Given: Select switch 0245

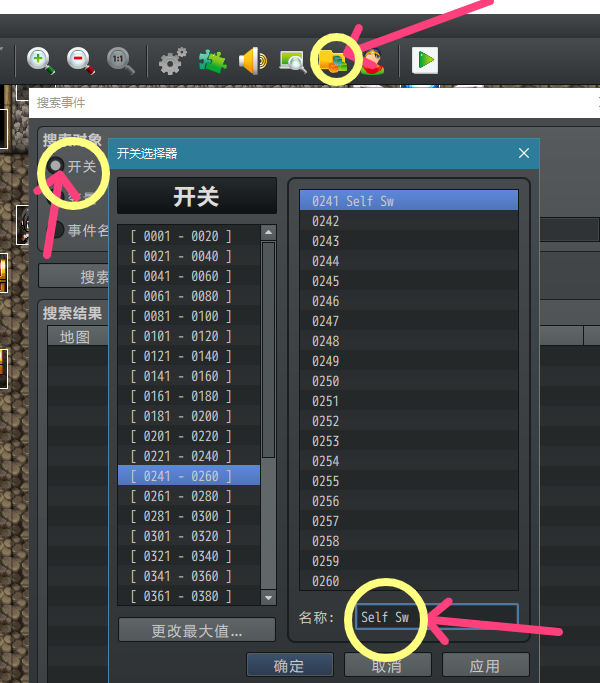Looking at the screenshot, I should [409, 281].
